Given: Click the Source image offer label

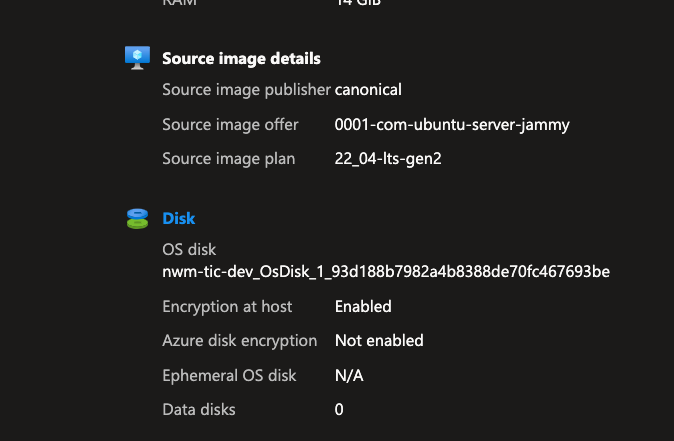Looking at the screenshot, I should click(230, 125).
